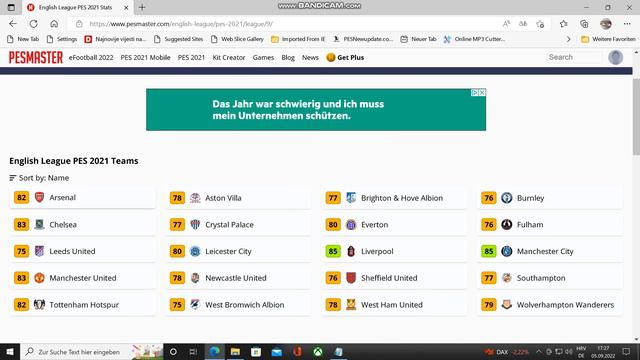Open the Wolverhampton Wanderers team link
Viewport: 640px width, 360px height.
(x=565, y=304)
